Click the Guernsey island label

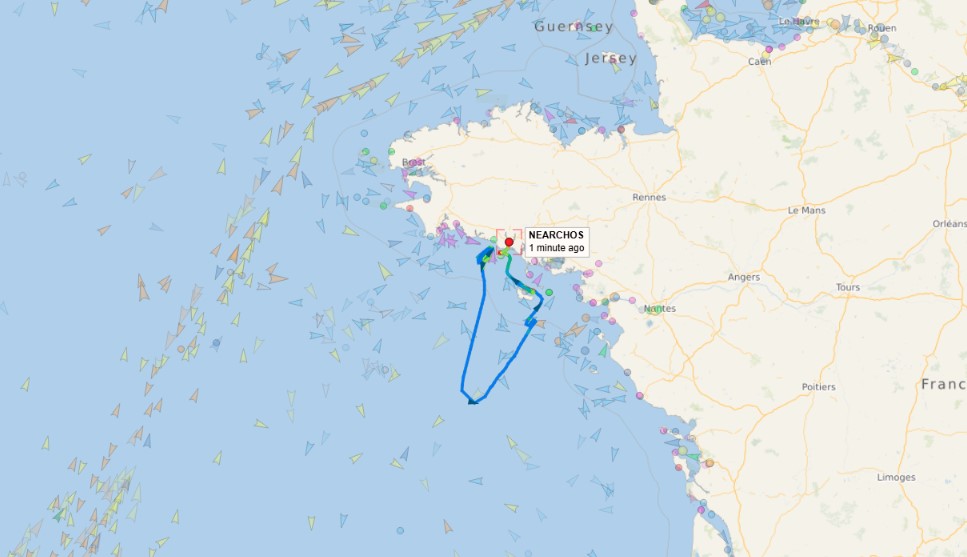(x=574, y=27)
